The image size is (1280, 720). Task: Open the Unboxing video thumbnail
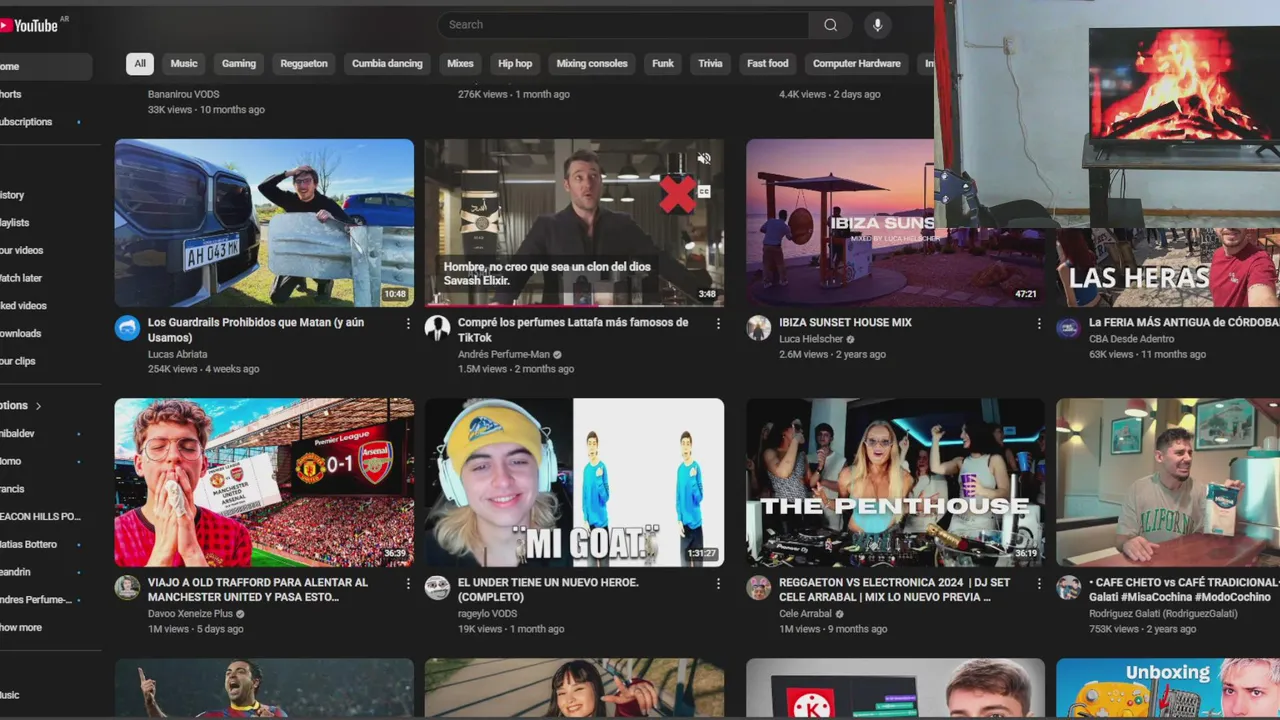[1168, 688]
